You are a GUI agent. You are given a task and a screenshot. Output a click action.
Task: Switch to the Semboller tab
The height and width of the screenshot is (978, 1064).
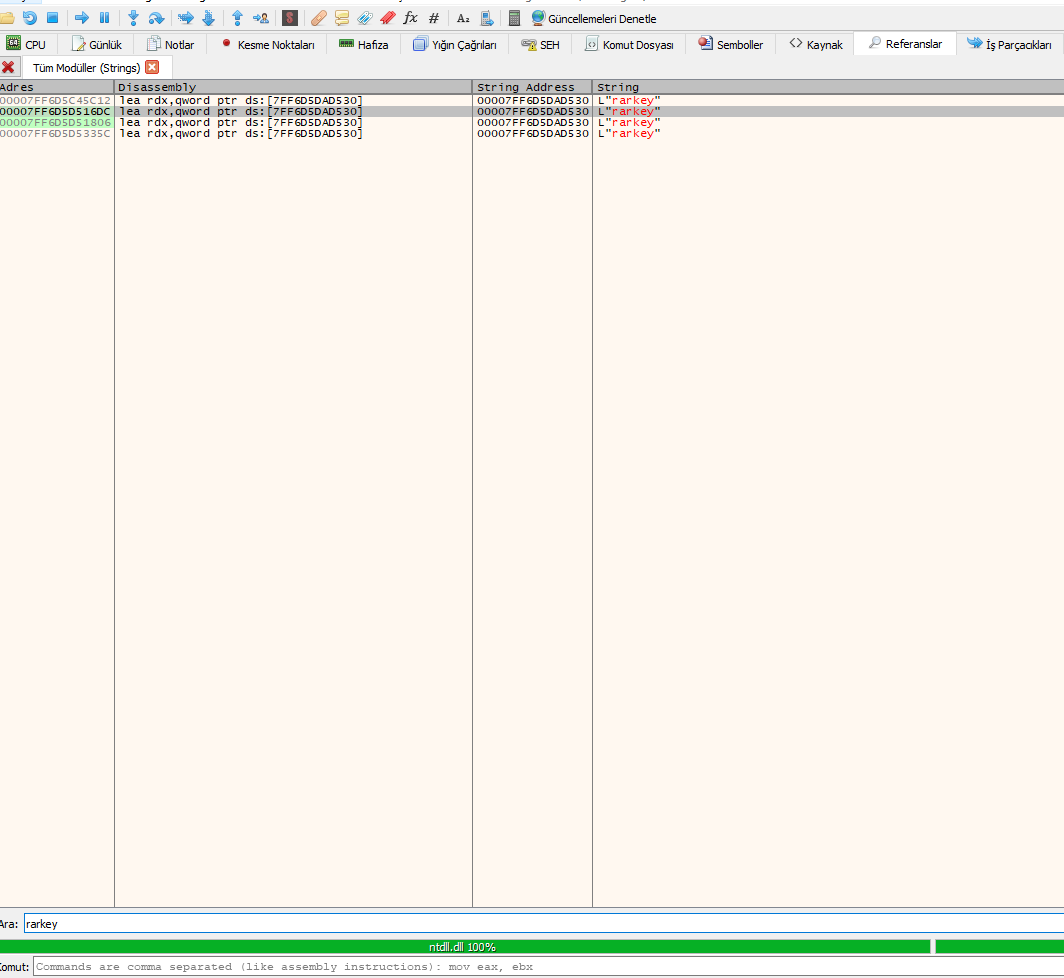tap(731, 44)
